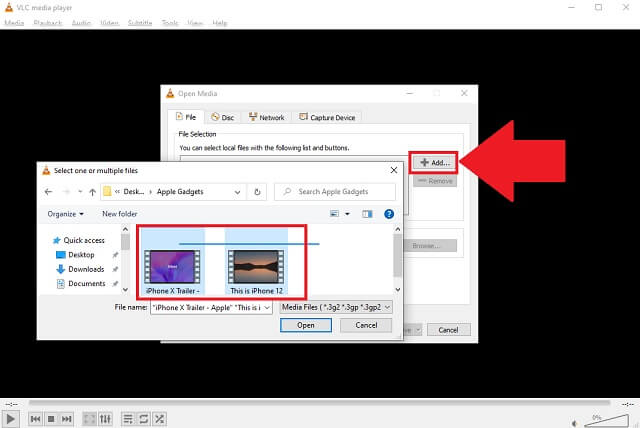Click the forward navigation arrow
The image size is (640, 428).
(66, 192)
